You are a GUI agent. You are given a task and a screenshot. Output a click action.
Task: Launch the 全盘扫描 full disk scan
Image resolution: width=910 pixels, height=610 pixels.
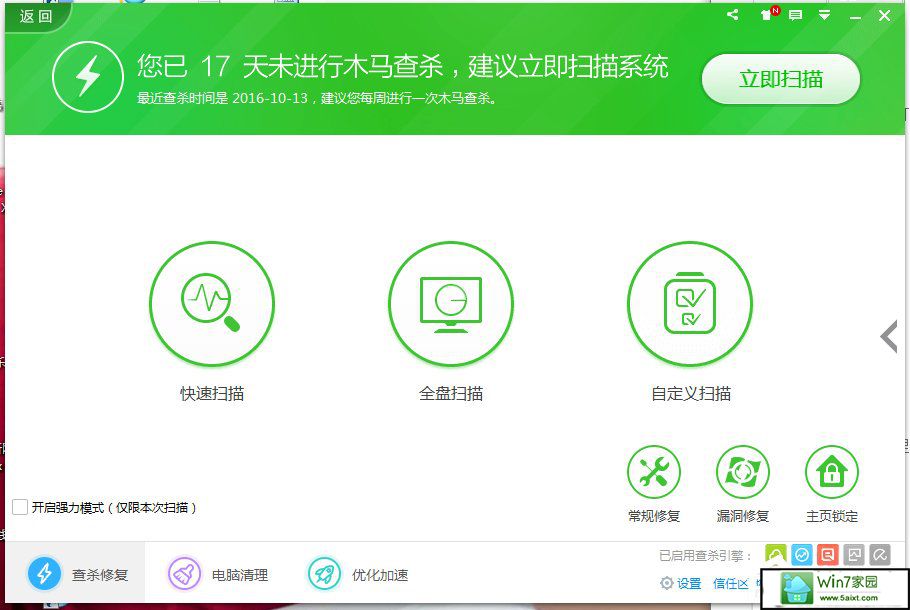451,304
